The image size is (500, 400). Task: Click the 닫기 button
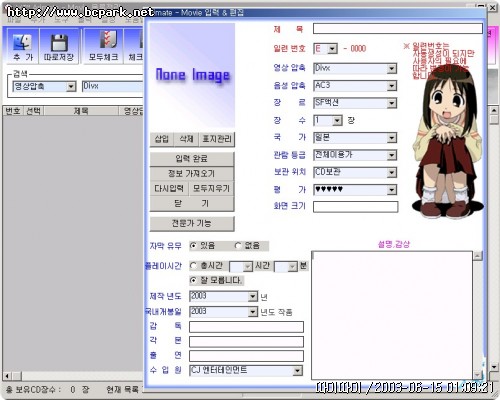192,204
